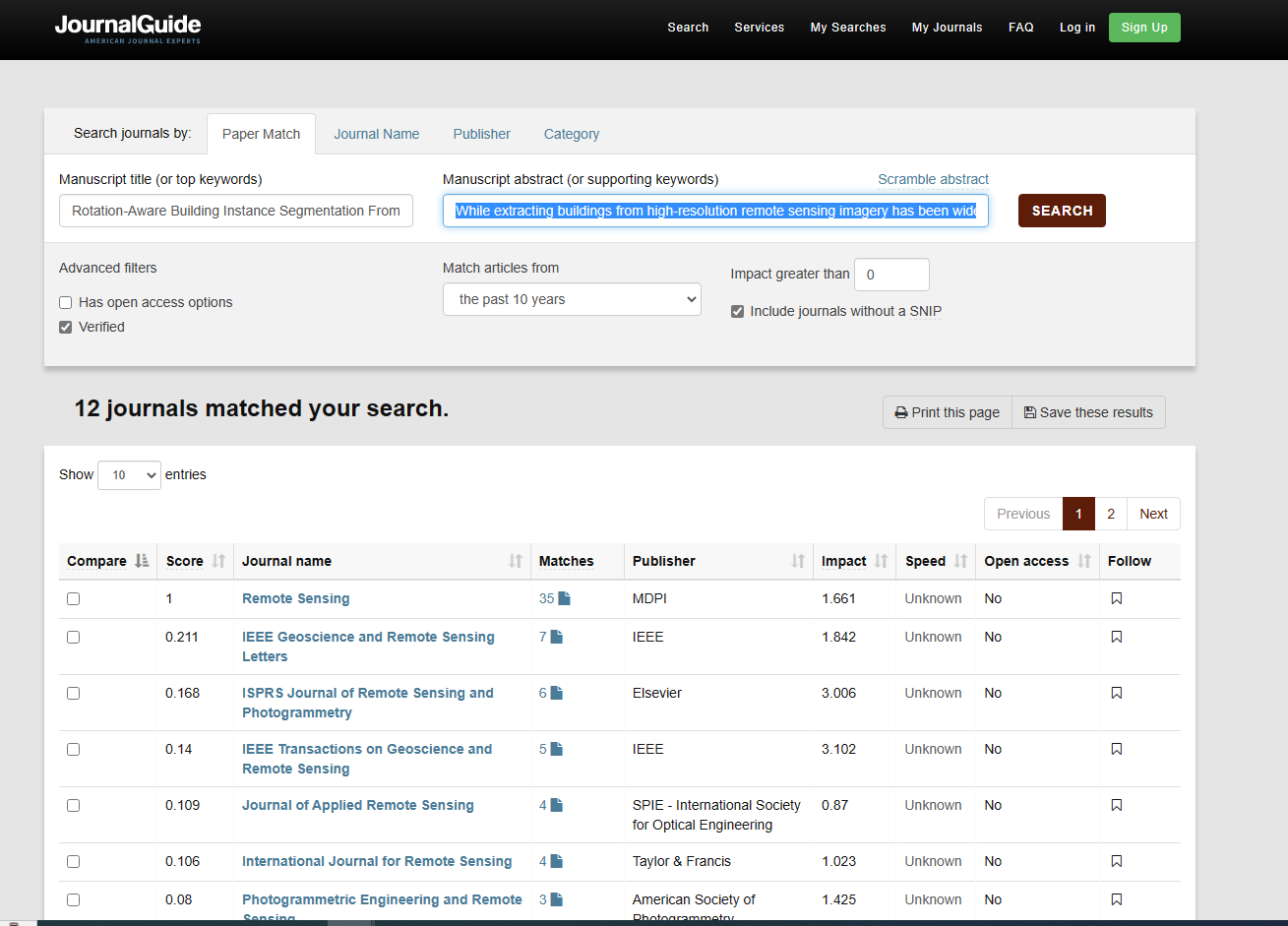Screen dimensions: 1288x926
Task: Click the Impact greater than input
Action: point(891,275)
